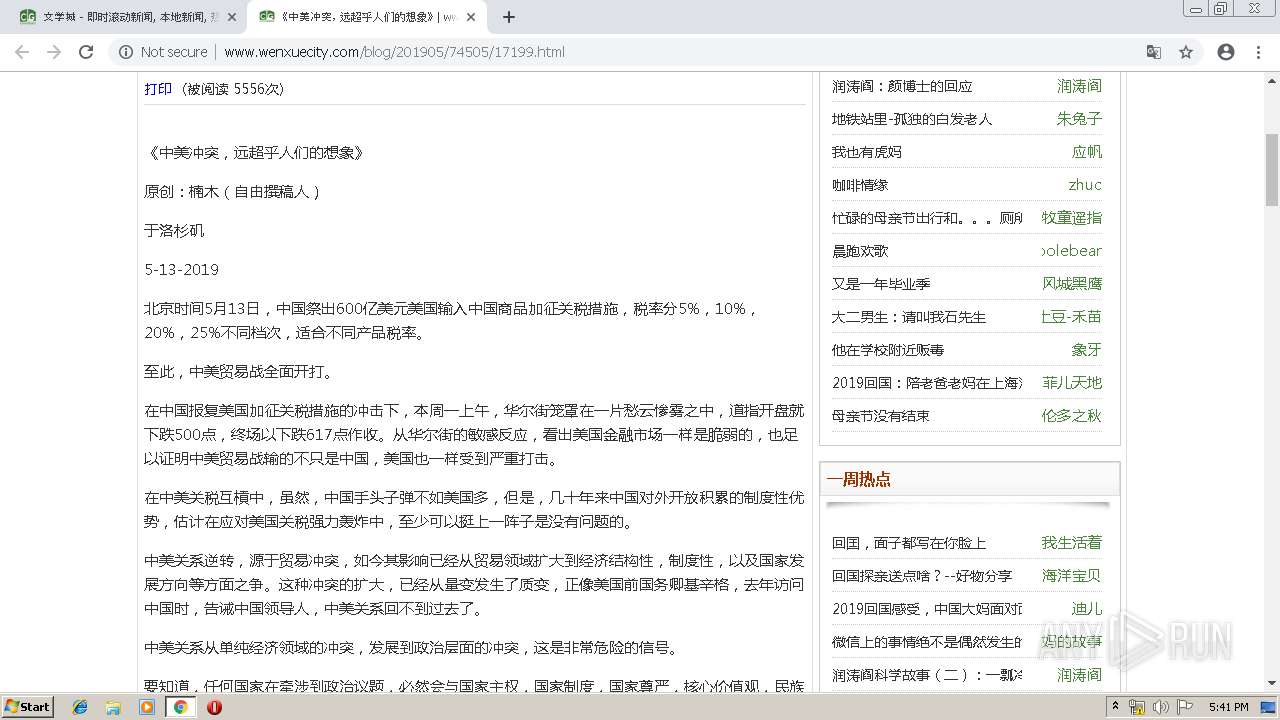Click the browser back arrow

pos(22,52)
